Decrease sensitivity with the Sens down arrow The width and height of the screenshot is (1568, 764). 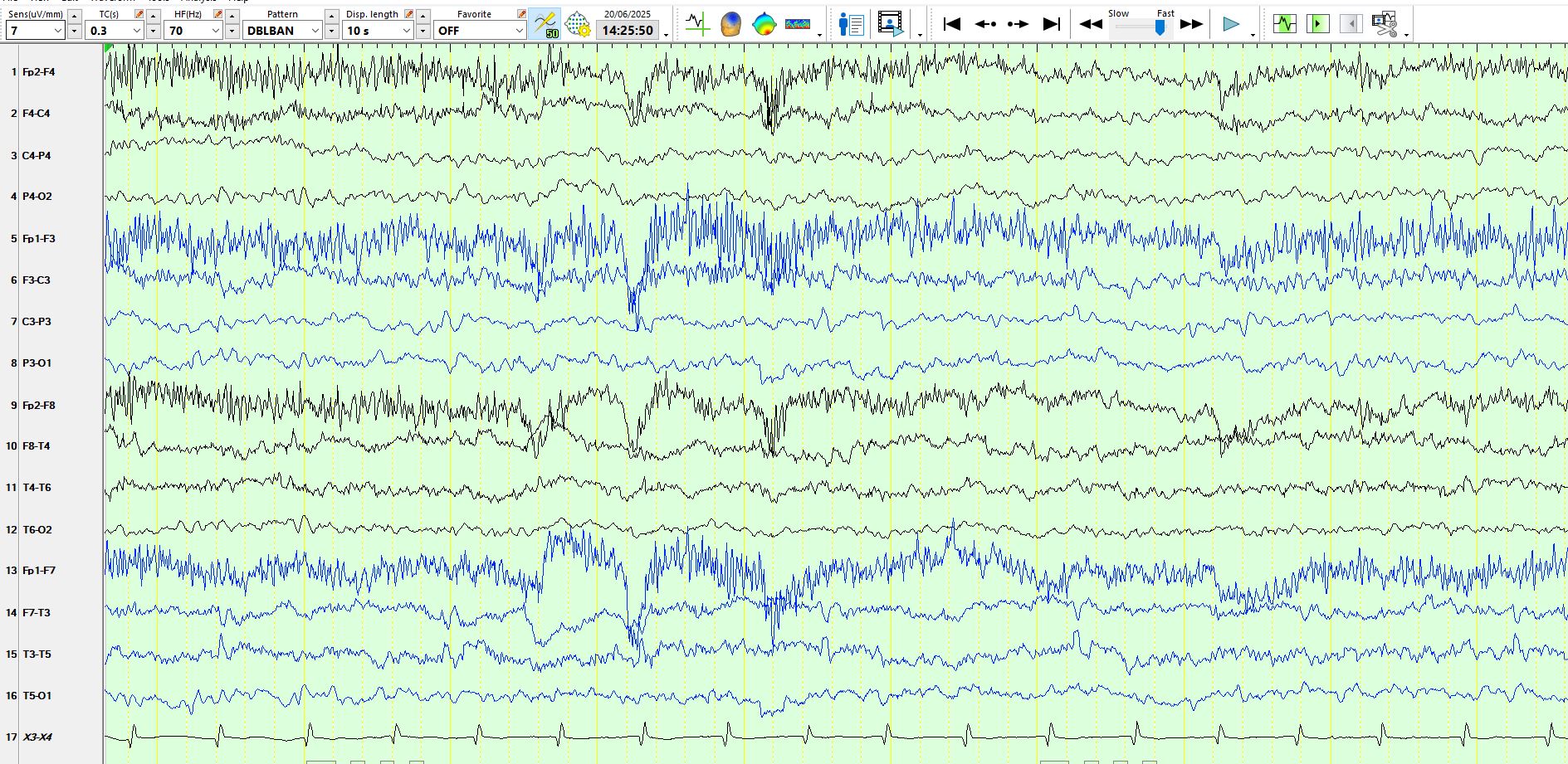coord(74,32)
